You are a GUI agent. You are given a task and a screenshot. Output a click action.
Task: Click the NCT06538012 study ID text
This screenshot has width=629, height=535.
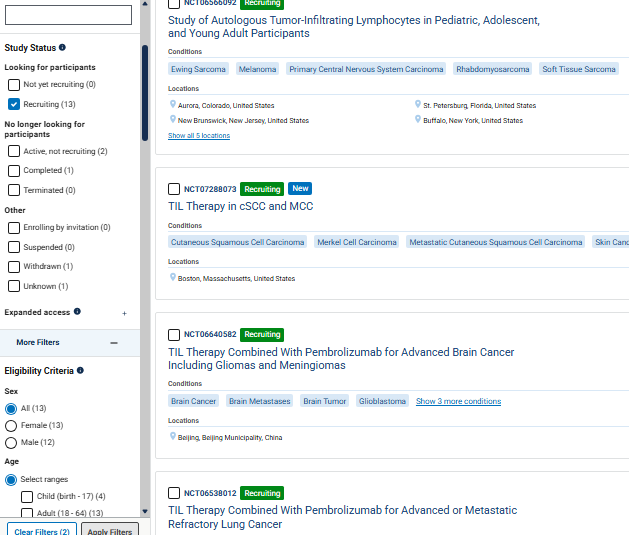[x=210, y=493]
